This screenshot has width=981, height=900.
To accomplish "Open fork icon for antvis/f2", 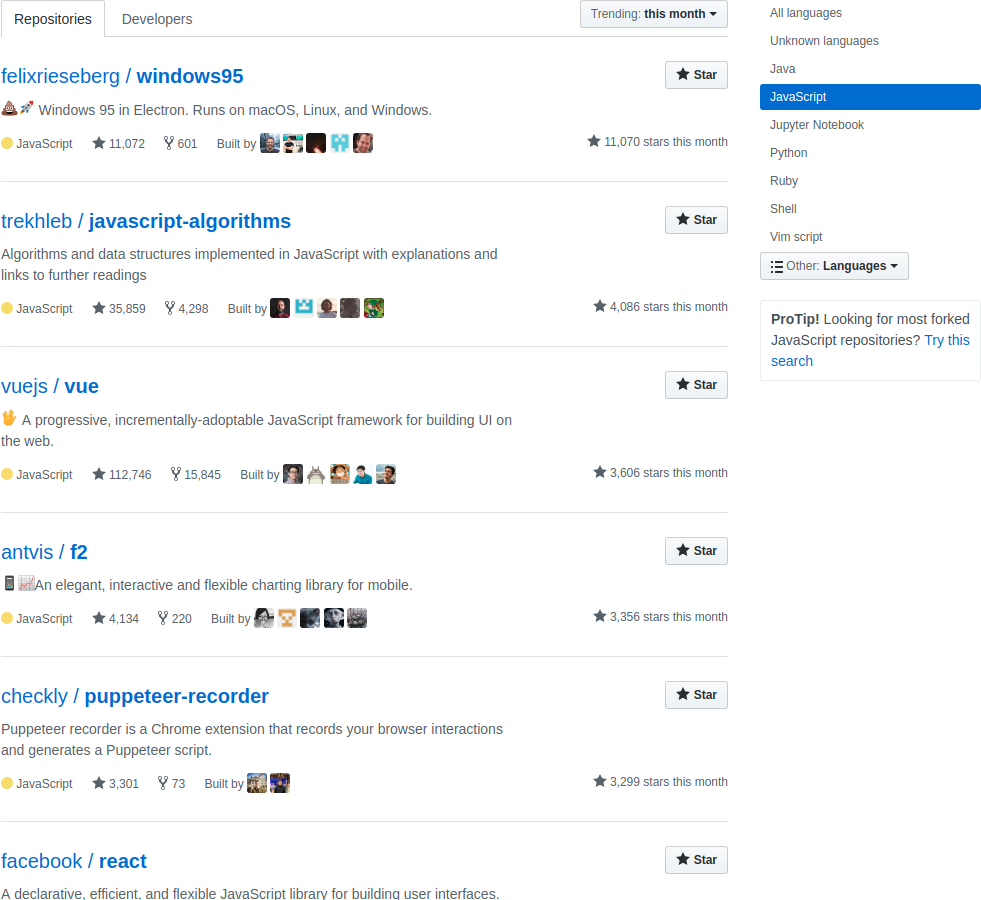I will pos(163,619).
